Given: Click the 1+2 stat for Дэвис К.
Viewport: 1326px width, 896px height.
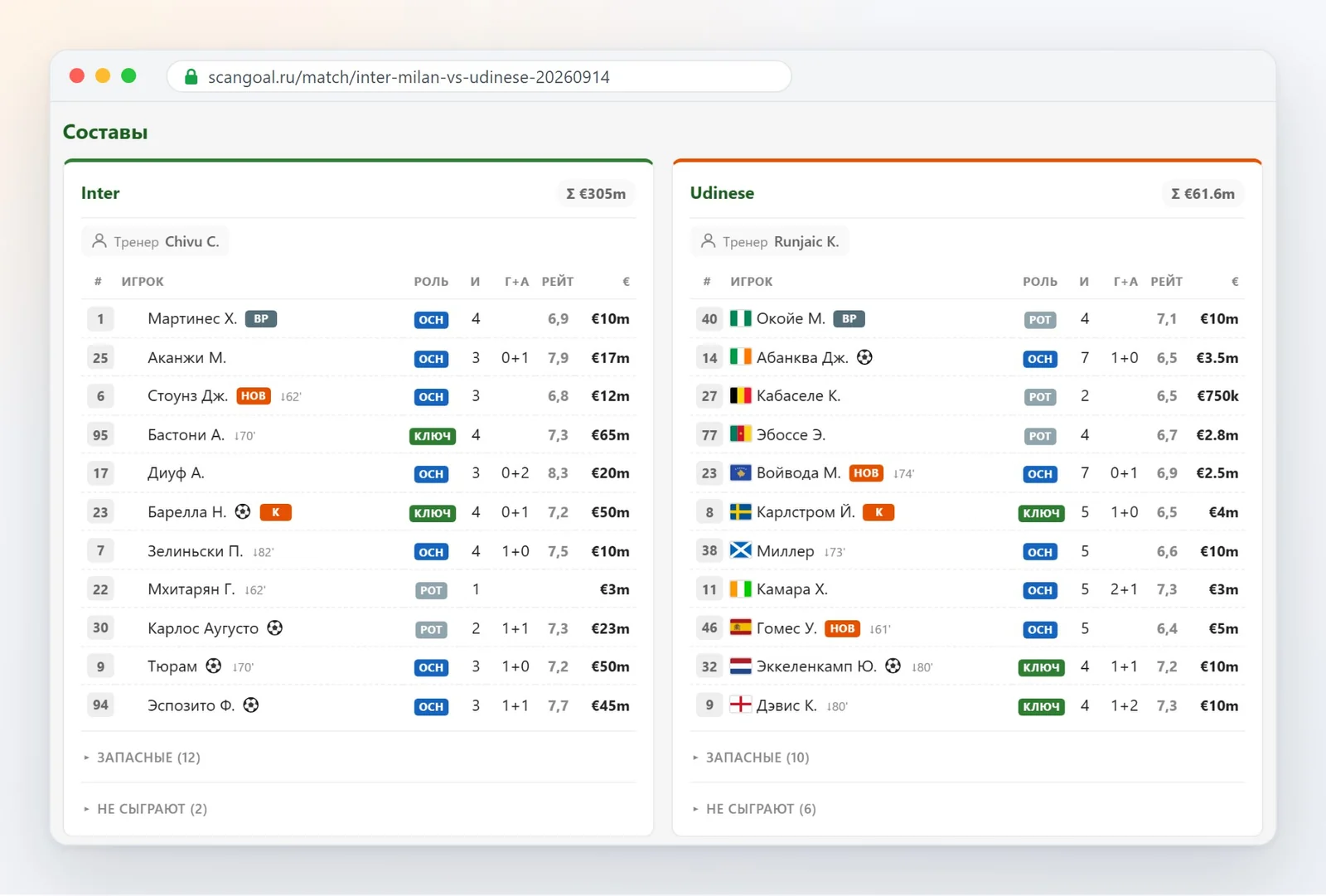Looking at the screenshot, I should pyautogui.click(x=1124, y=705).
